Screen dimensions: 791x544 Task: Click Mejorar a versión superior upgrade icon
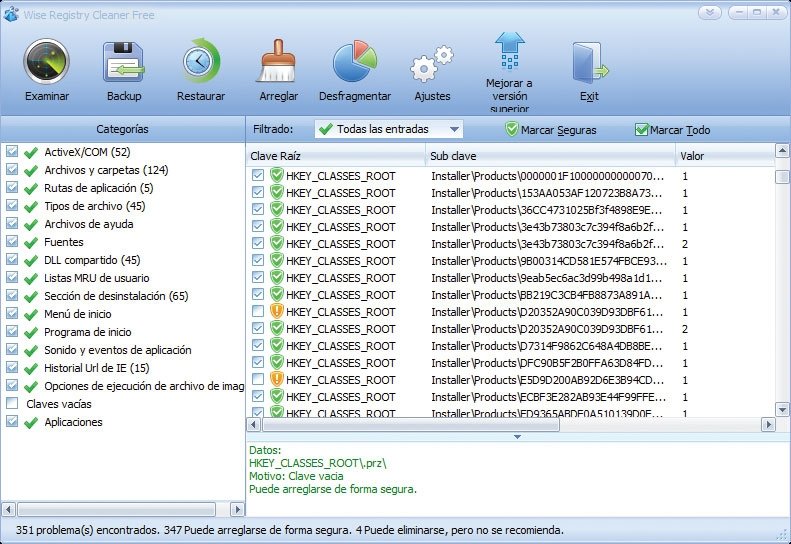pos(510,51)
